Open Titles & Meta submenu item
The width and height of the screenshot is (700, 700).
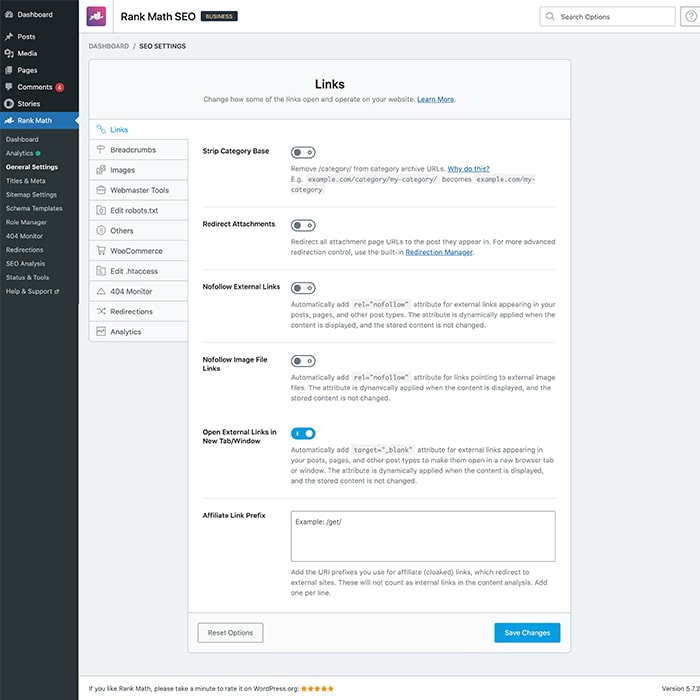click(25, 181)
